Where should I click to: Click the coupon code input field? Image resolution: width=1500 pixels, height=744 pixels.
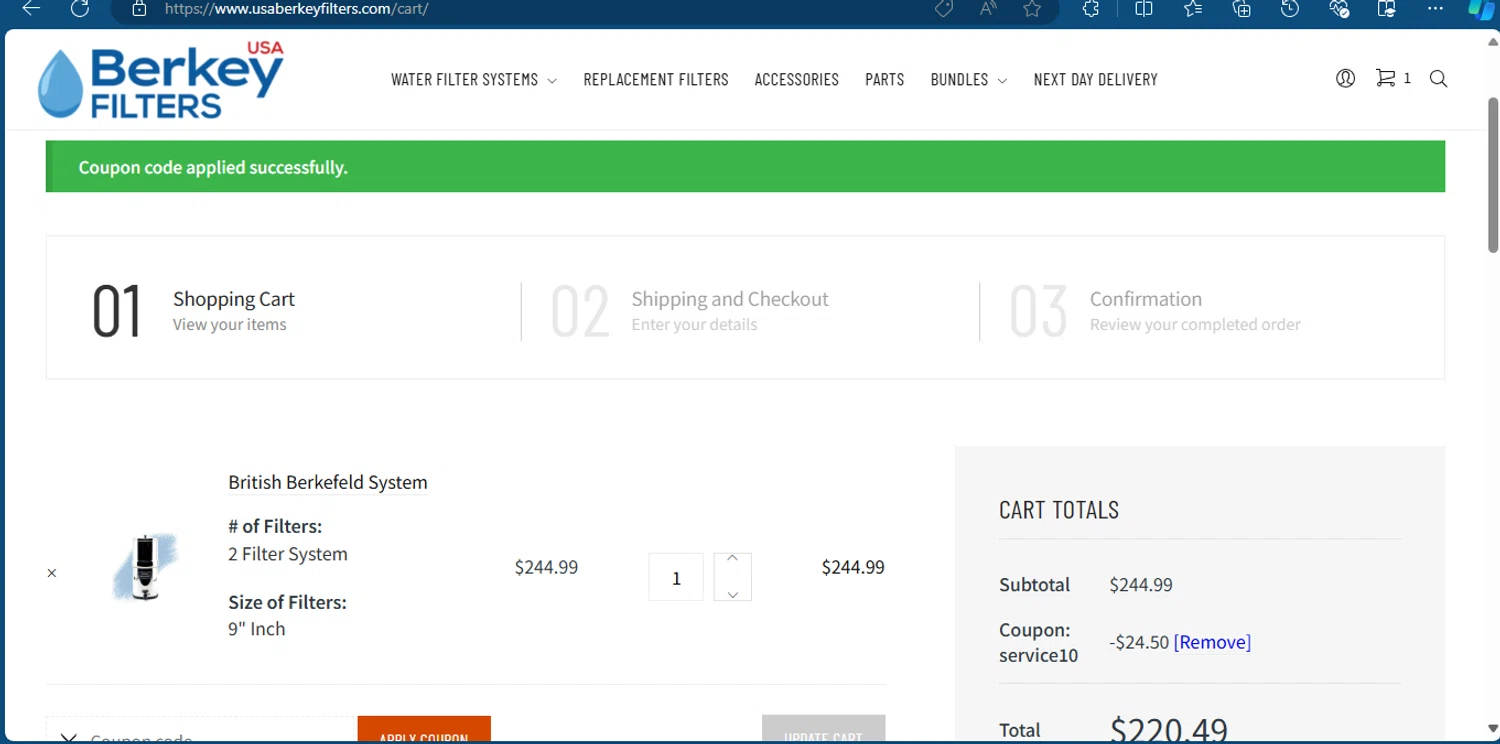[202, 731]
